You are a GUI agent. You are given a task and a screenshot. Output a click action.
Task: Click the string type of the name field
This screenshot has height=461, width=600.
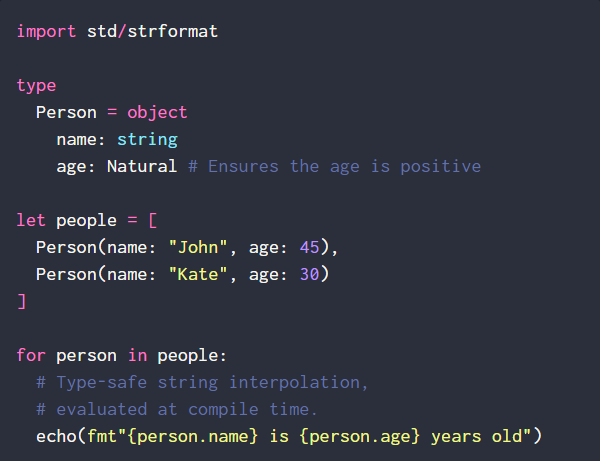(147, 139)
